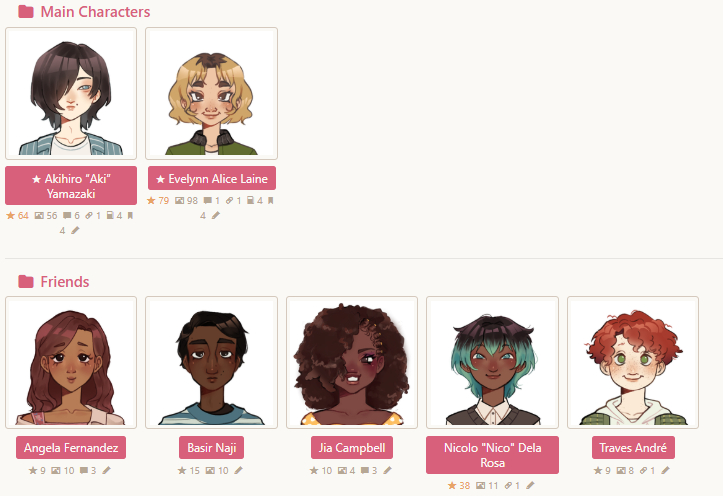
Task: Click the Main Characters folder title link
Action: [95, 12]
